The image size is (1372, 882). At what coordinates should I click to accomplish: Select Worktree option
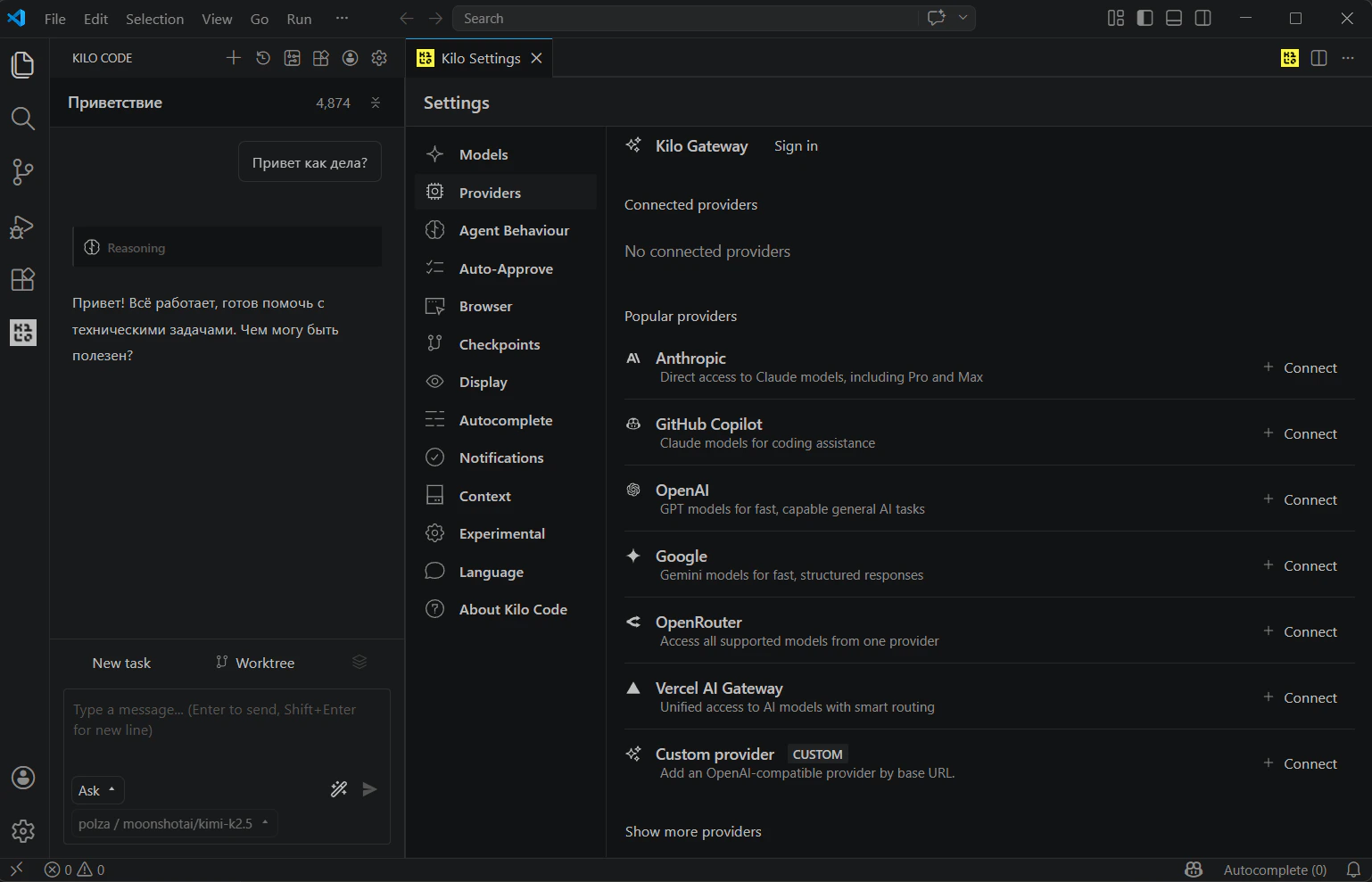pyautogui.click(x=255, y=663)
